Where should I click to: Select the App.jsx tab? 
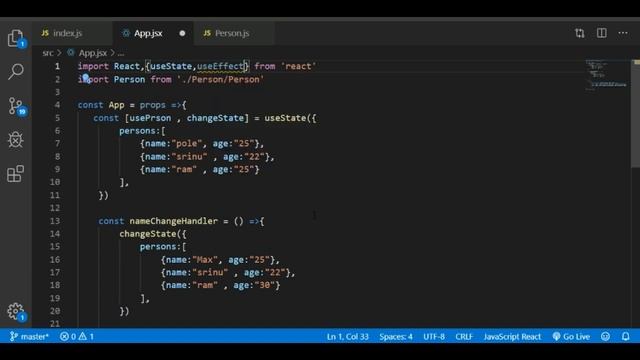(148, 33)
